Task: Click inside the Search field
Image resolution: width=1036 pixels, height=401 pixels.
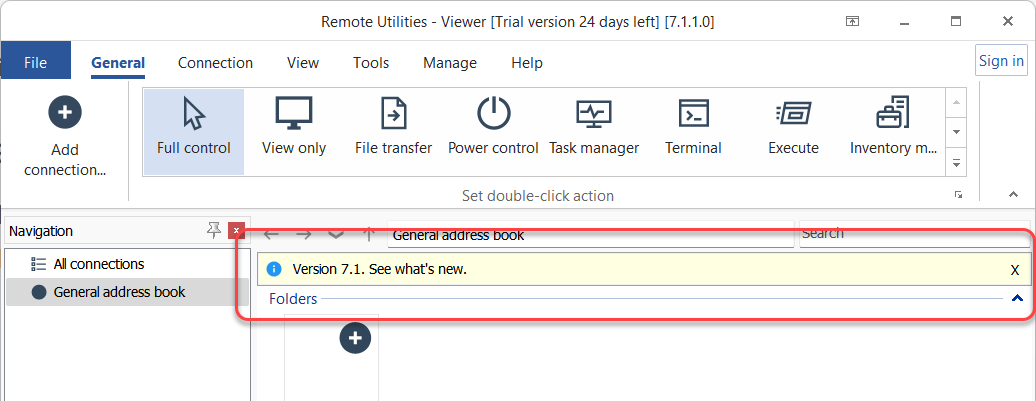Action: coord(915,234)
